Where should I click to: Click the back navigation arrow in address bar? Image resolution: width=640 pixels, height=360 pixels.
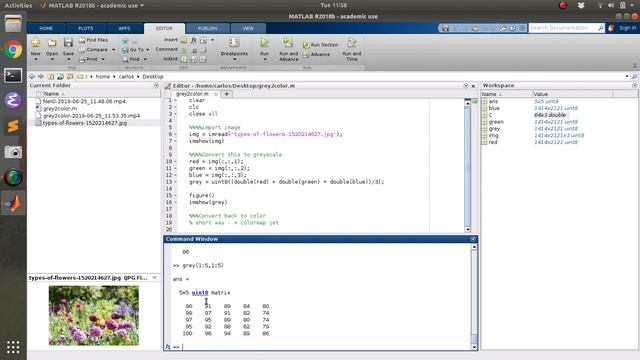point(32,77)
